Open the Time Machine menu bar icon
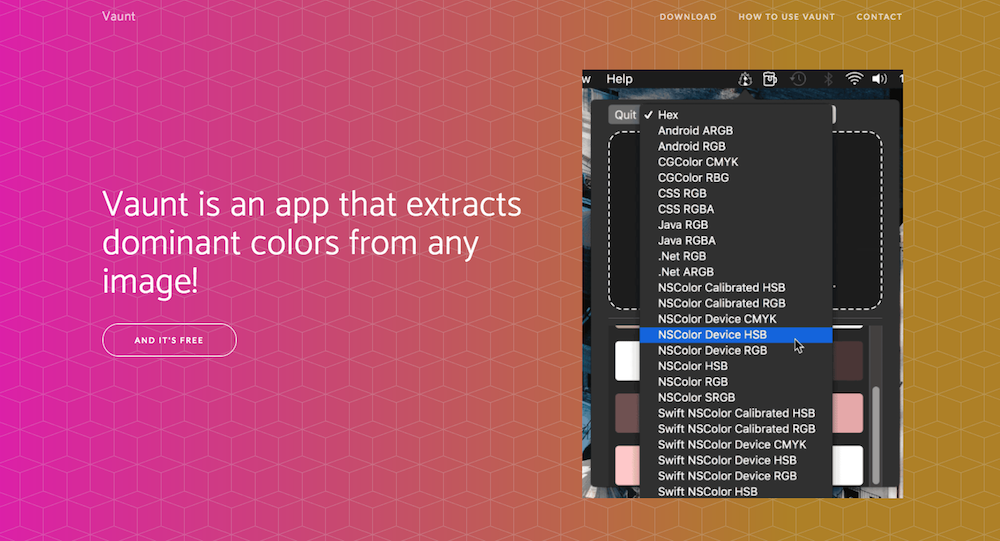 tap(798, 79)
